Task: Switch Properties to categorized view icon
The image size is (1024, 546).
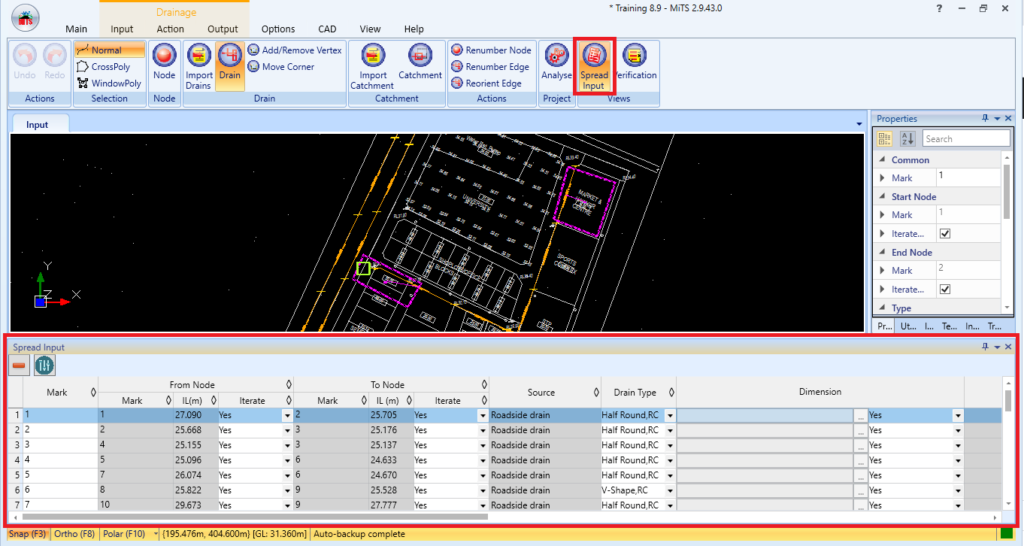Action: pos(884,138)
